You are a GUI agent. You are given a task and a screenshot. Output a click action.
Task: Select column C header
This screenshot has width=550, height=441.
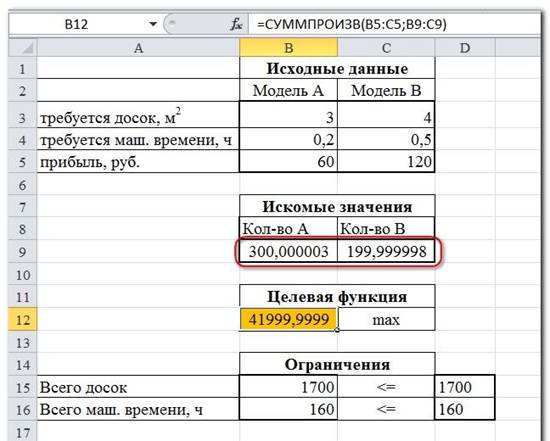point(386,47)
